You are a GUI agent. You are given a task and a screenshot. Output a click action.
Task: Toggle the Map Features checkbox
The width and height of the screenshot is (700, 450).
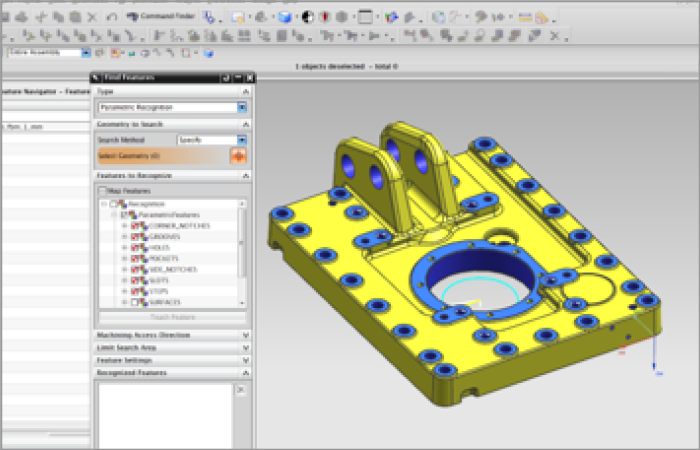point(102,191)
